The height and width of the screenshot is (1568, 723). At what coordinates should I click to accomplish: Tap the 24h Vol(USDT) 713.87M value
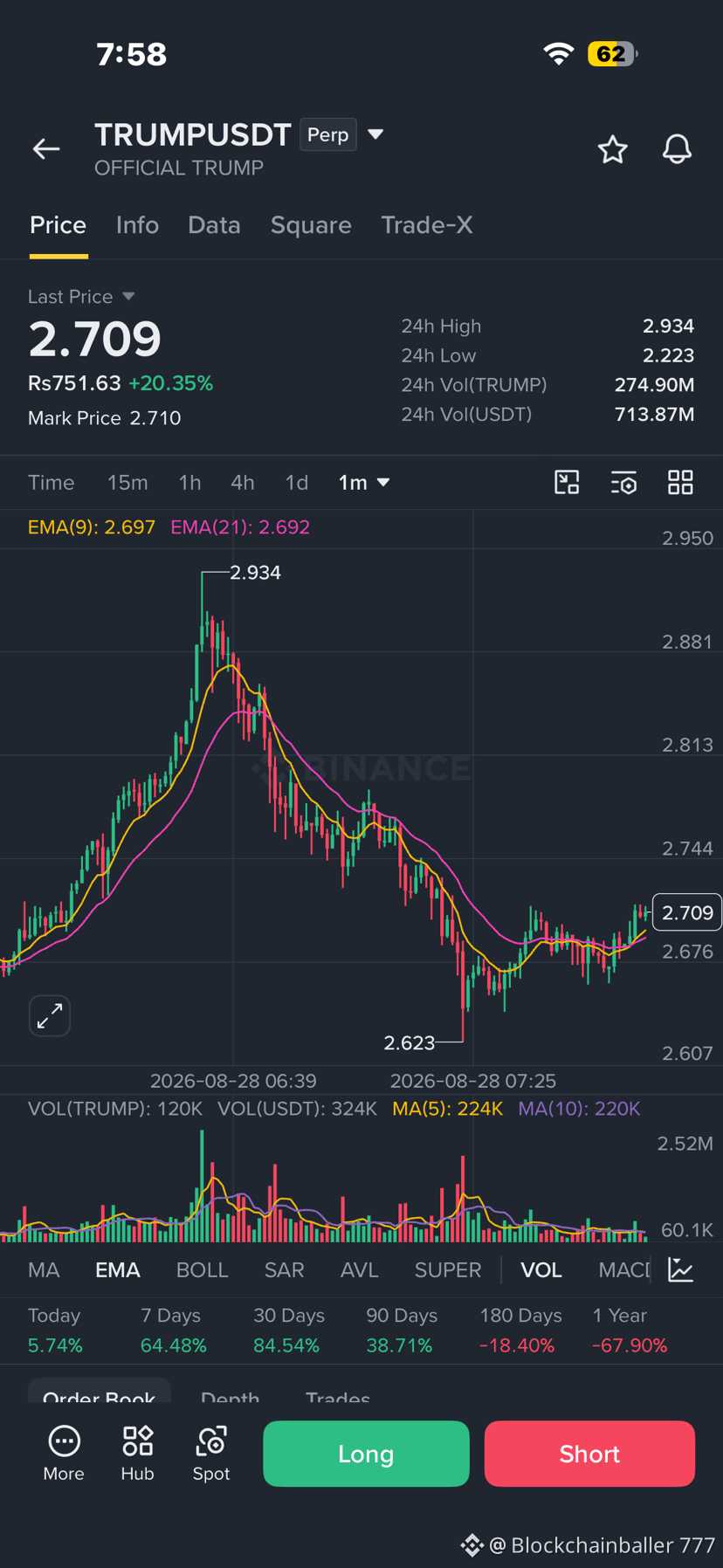(x=654, y=414)
